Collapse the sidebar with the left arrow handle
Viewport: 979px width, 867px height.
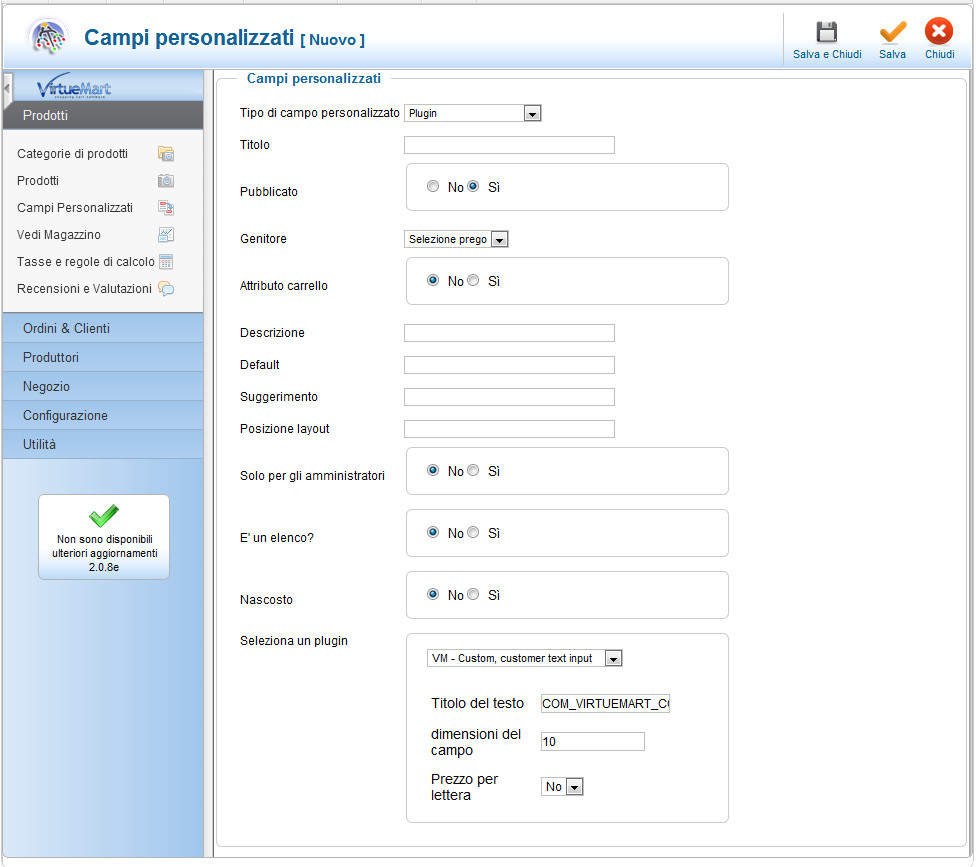pyautogui.click(x=8, y=87)
